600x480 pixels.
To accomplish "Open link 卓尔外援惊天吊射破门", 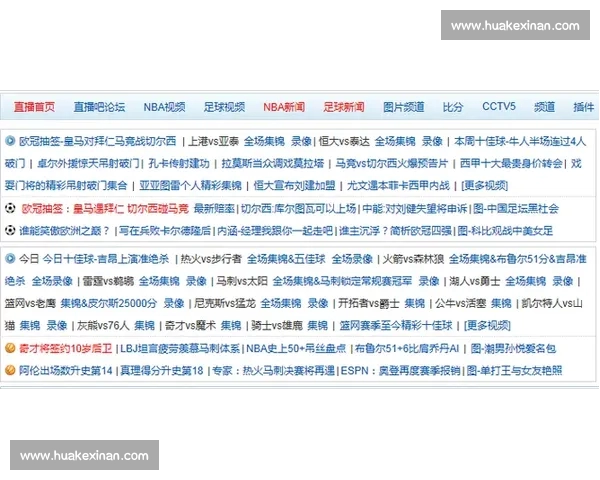I will click(88, 163).
